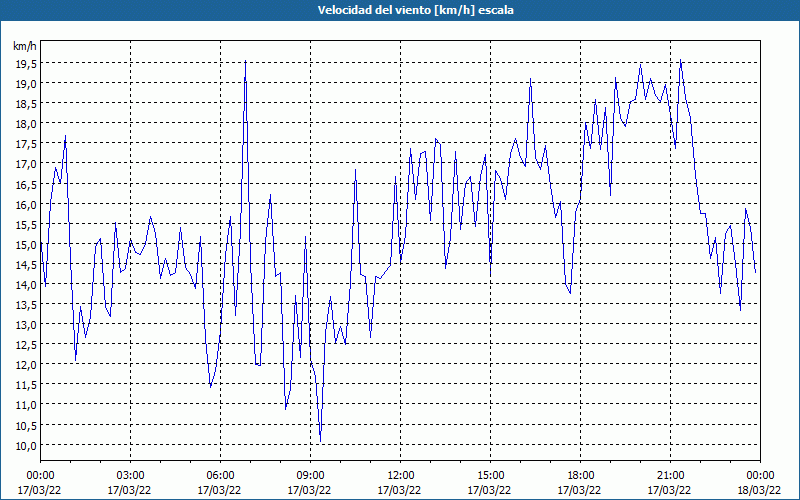Select the '10,0' y-axis label
Viewport: 800px width, 500px height.
25,446
